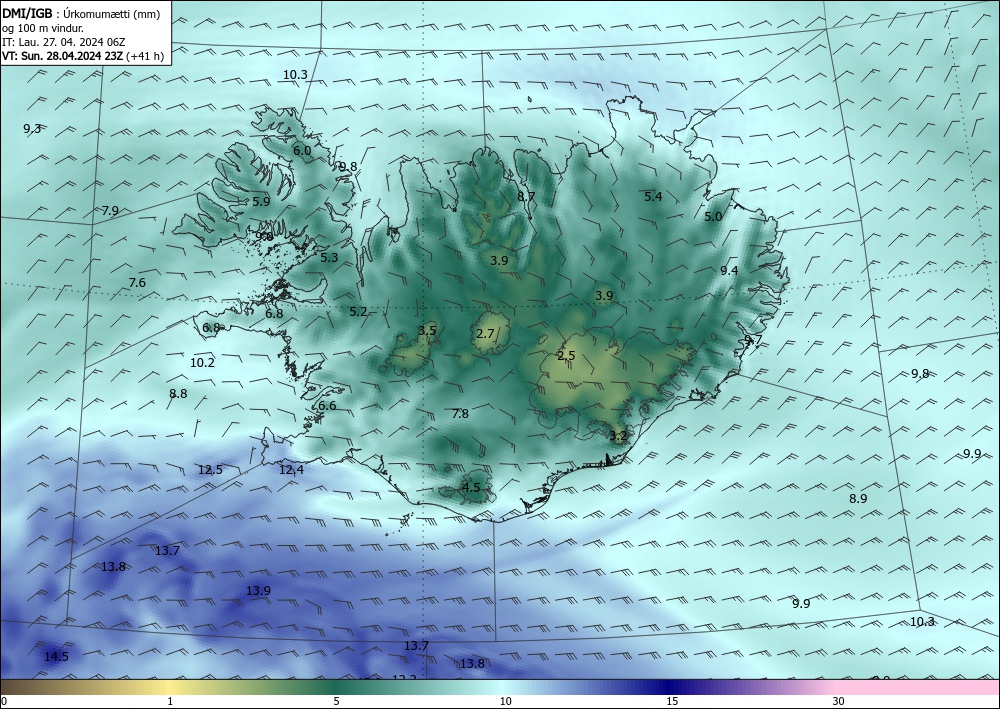This screenshot has width=1000, height=709.
Task: Click the 13.9 value on the map
Action: (258, 591)
